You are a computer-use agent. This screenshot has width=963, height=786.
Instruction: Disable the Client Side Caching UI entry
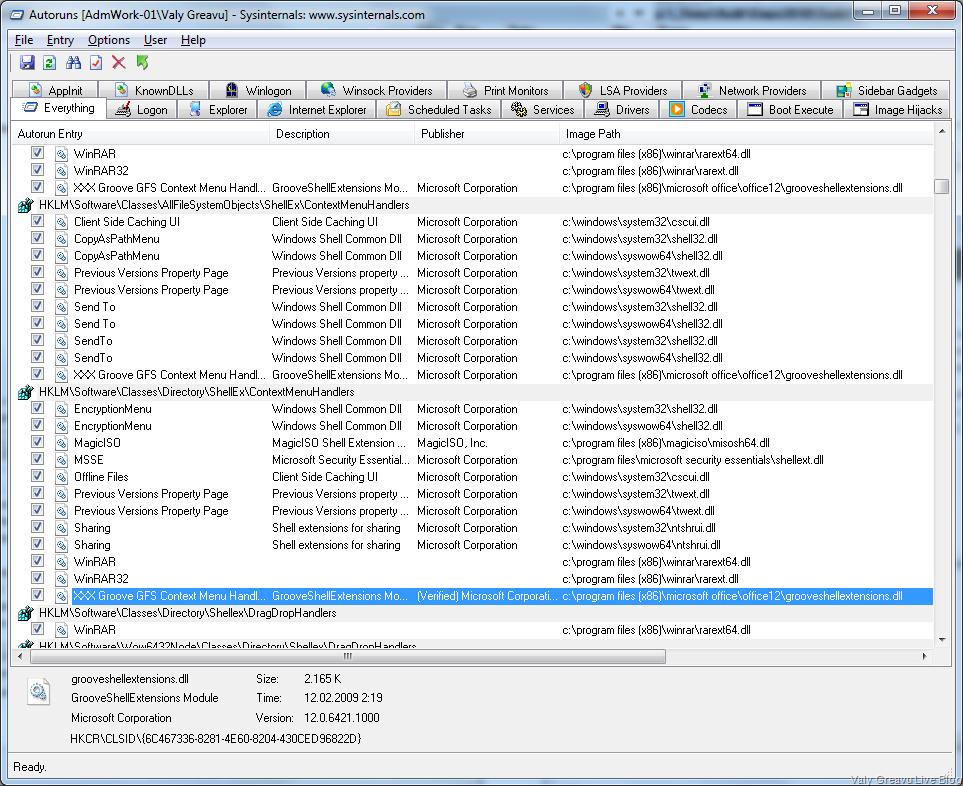pyautogui.click(x=38, y=222)
